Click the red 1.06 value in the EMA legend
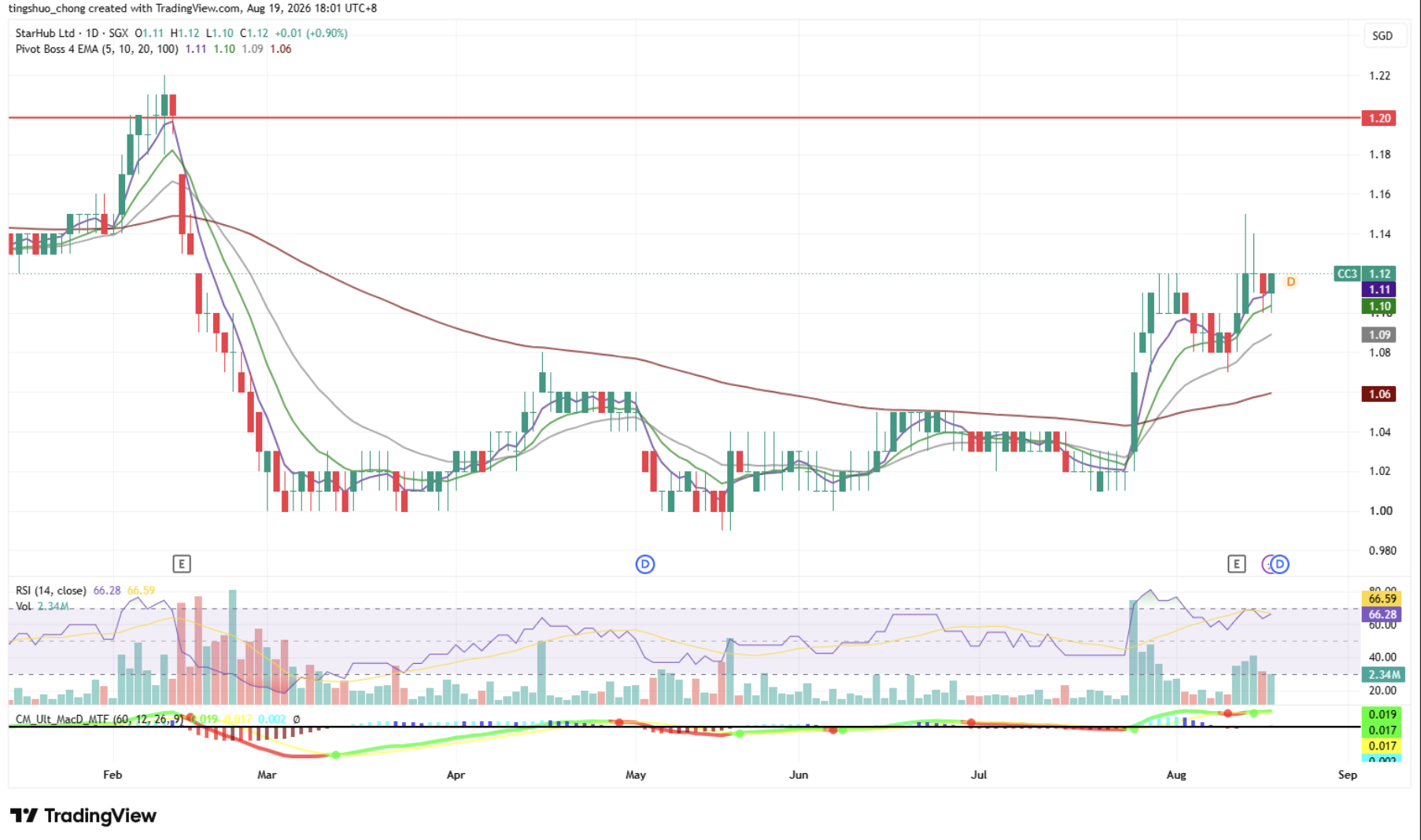This screenshot has width=1421, height=840. pos(281,49)
